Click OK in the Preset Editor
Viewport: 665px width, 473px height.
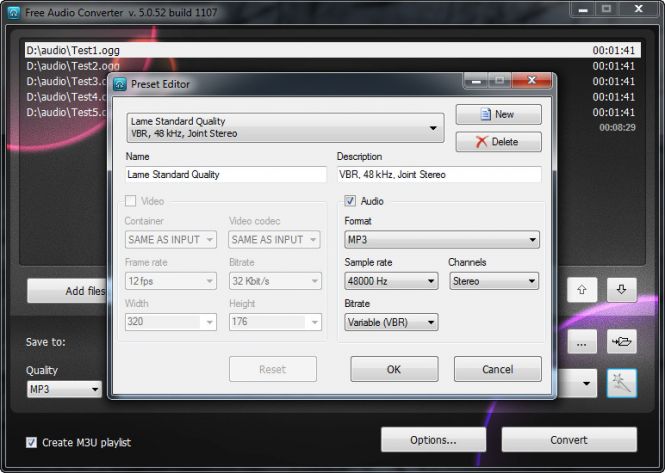[x=394, y=369]
